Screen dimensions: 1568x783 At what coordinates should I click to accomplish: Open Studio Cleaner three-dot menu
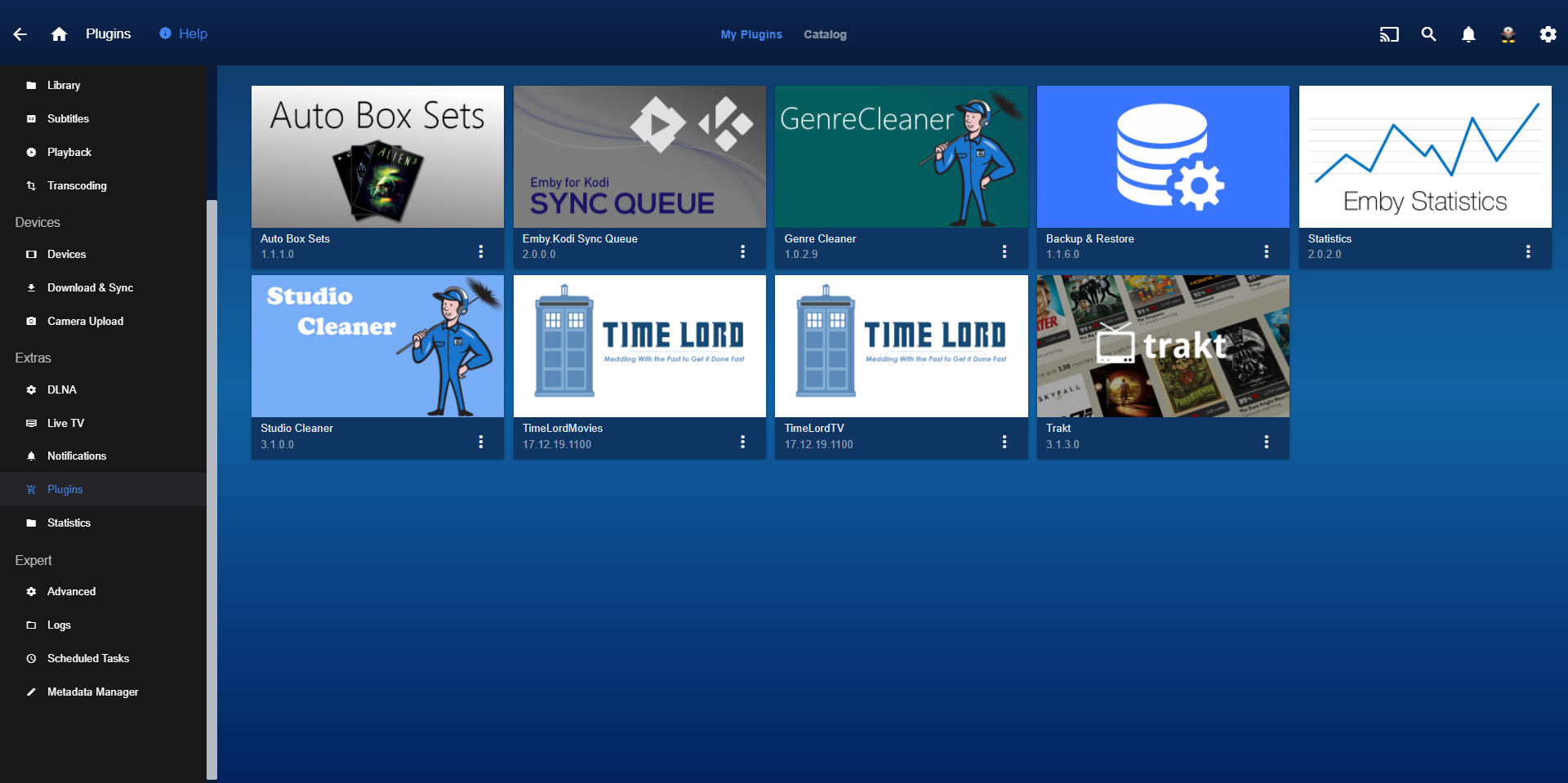(x=481, y=442)
